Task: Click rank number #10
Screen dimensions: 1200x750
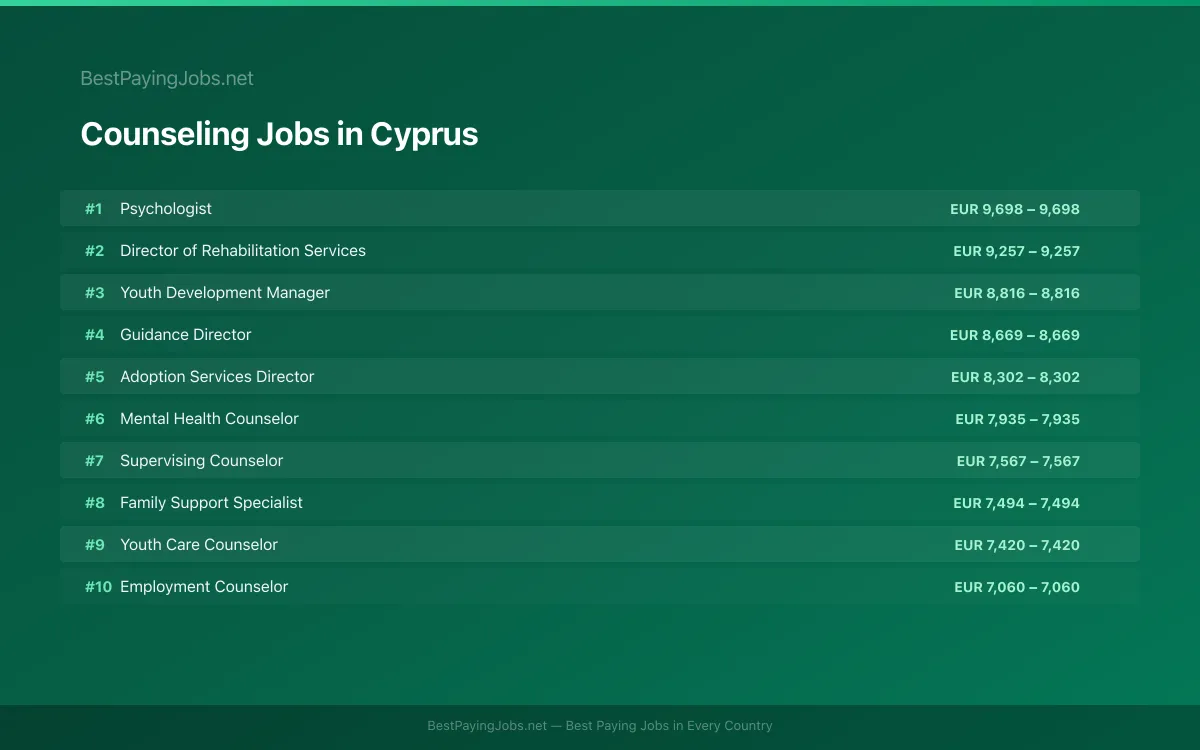Action: [x=98, y=587]
